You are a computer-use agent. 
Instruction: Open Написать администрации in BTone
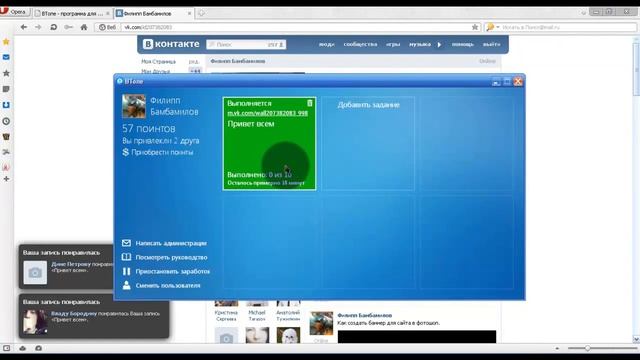tap(171, 243)
